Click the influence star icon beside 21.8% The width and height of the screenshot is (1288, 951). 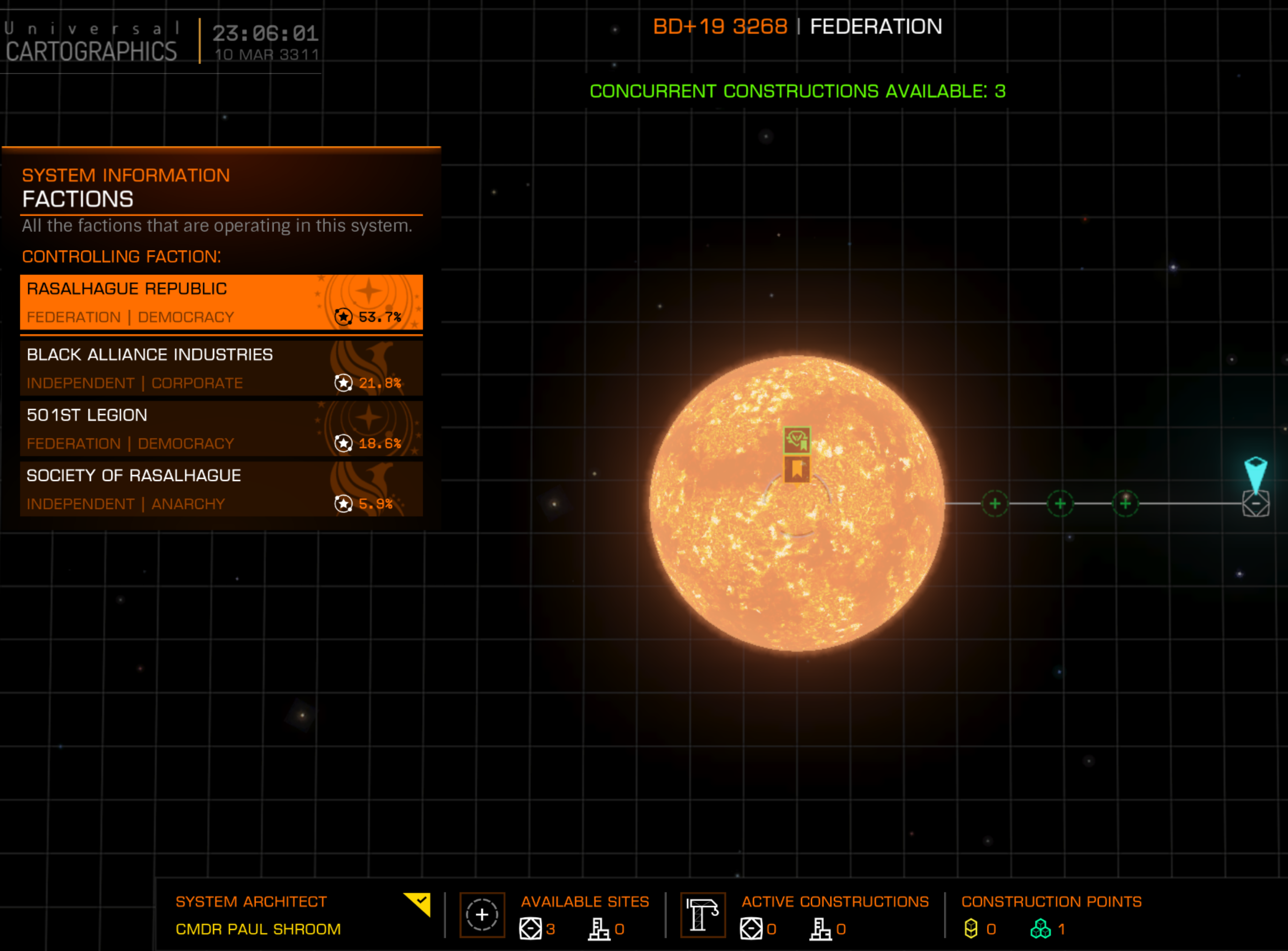pos(344,383)
